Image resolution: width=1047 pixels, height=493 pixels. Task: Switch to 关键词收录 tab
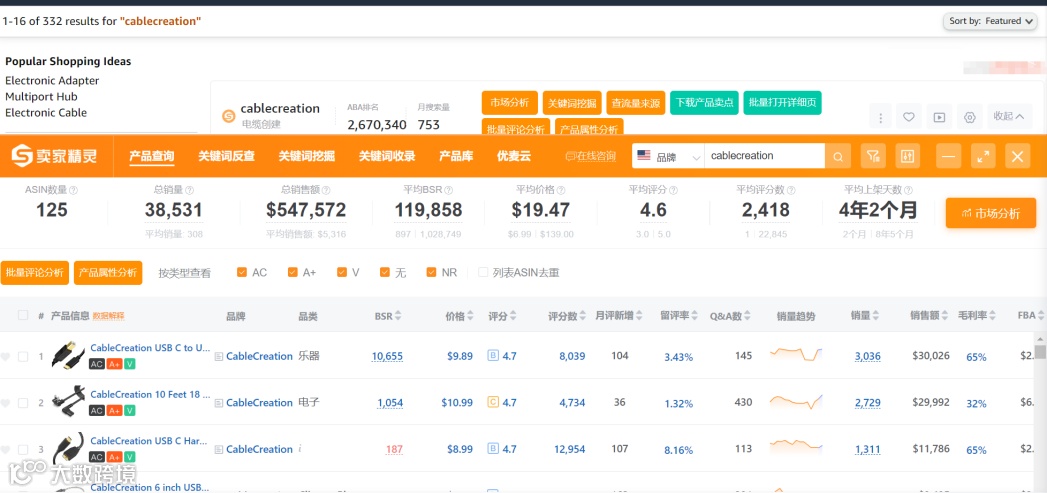pyautogui.click(x=387, y=156)
